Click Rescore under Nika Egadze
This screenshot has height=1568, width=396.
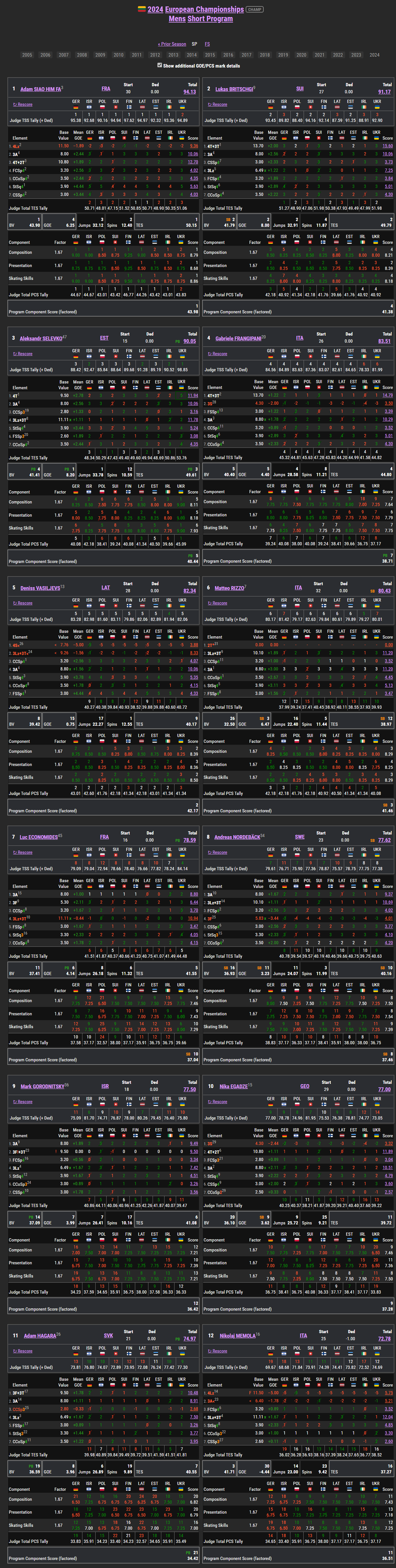218,1102
